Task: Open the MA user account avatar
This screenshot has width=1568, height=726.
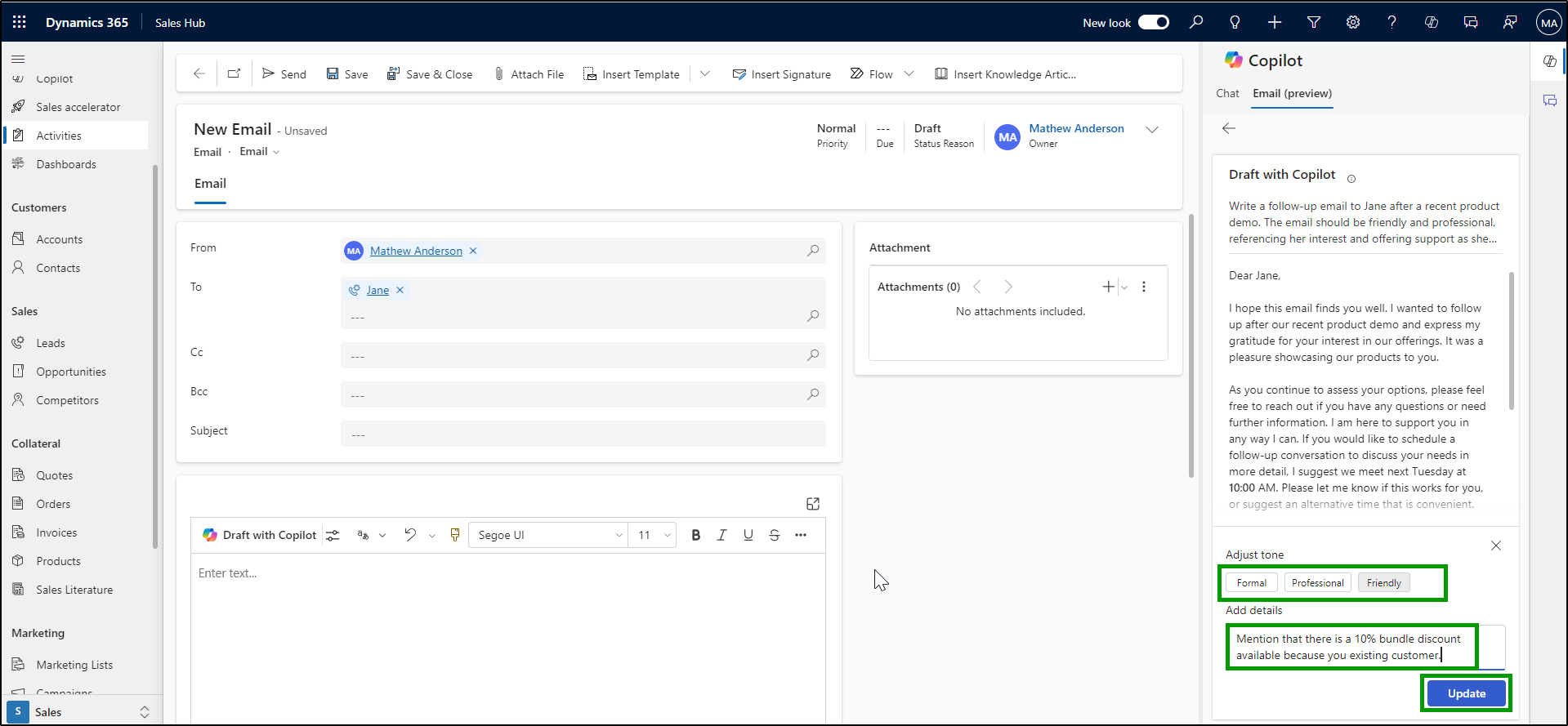Action: coord(1548,22)
